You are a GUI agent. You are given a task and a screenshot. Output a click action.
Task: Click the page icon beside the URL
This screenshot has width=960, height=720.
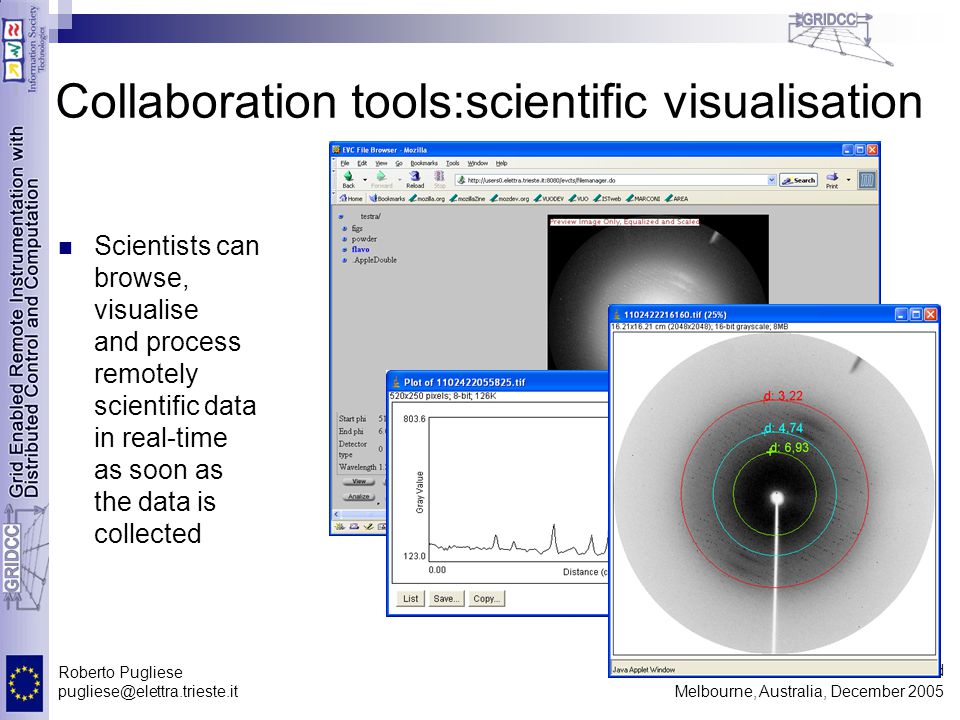(x=462, y=180)
